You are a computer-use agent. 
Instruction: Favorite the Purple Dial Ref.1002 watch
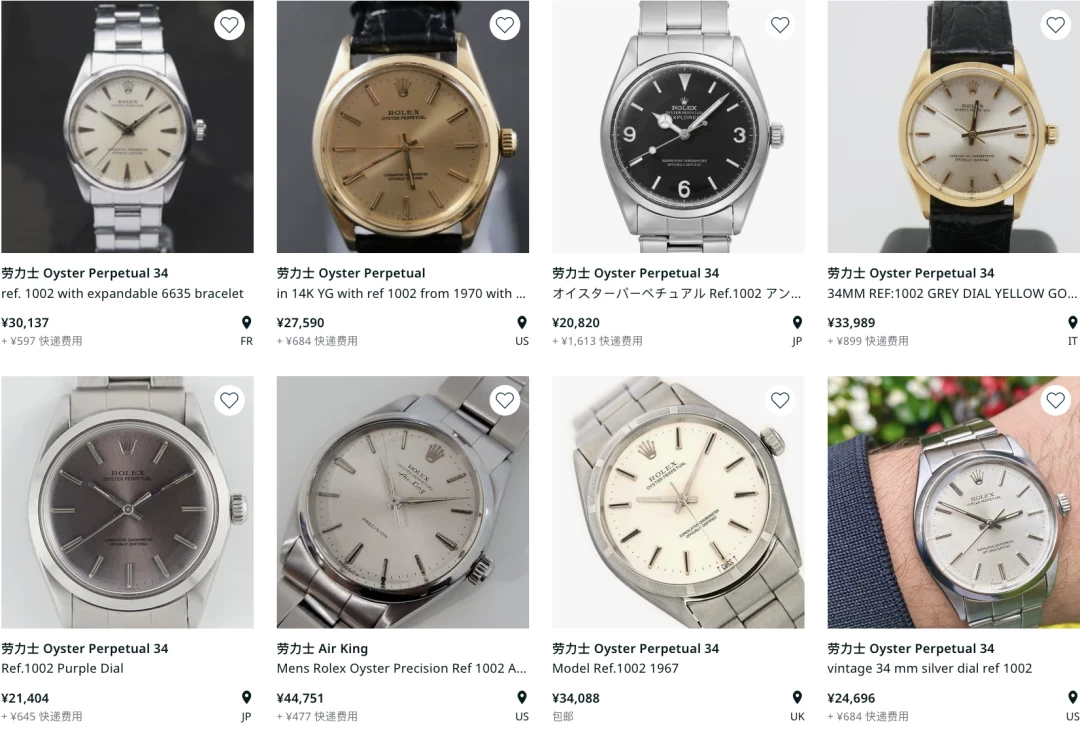pos(229,401)
